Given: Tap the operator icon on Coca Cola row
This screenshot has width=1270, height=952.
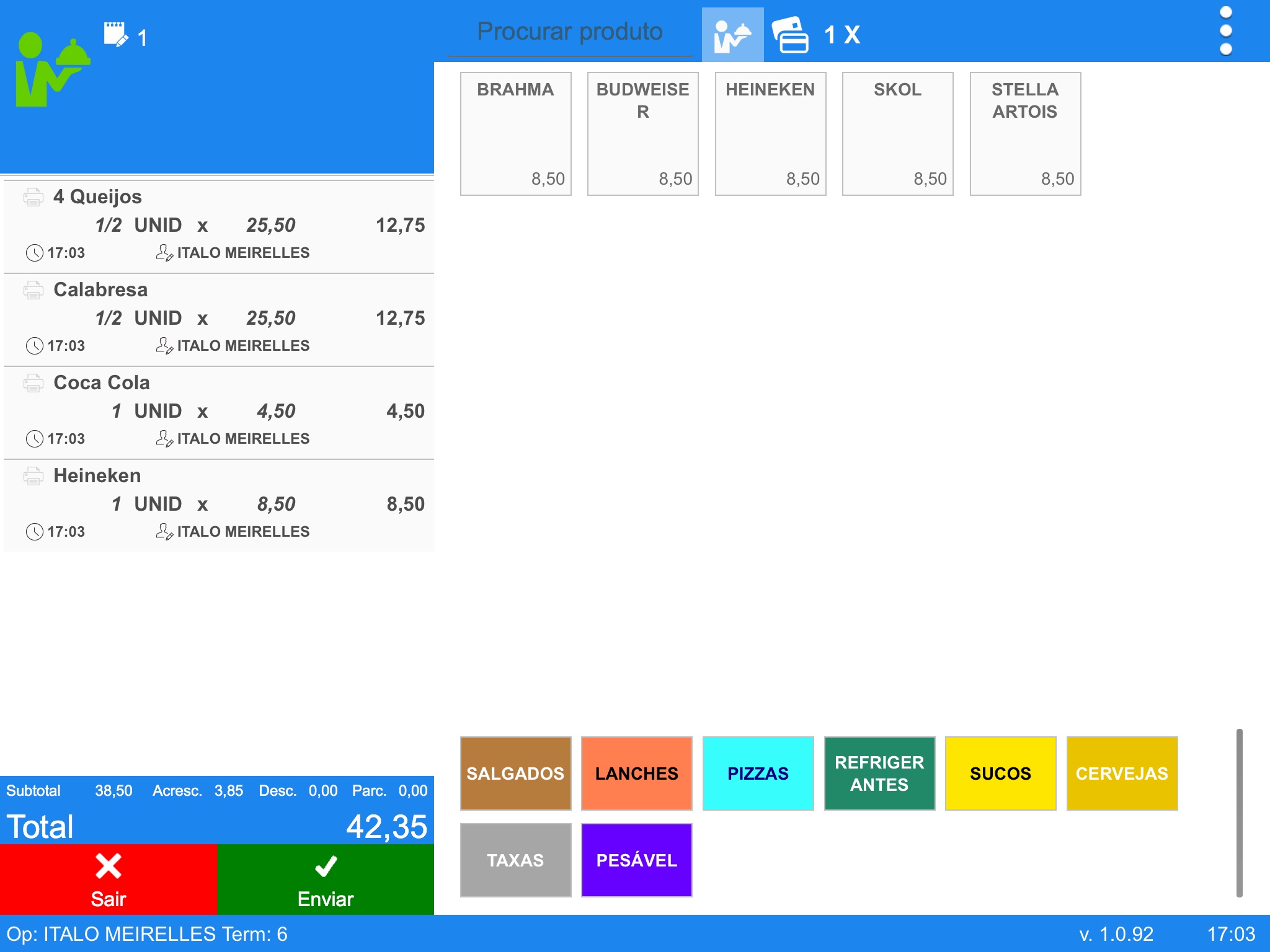Looking at the screenshot, I should coord(164,439).
